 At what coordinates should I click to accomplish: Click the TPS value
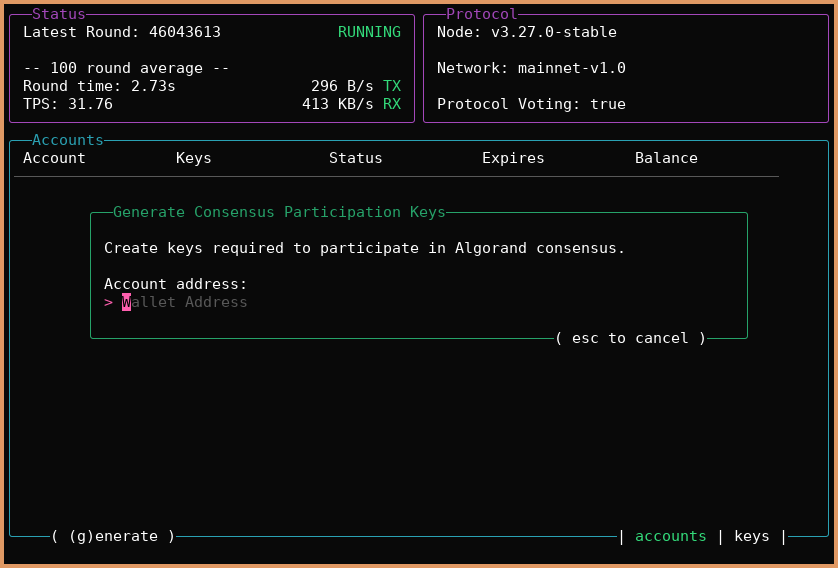click(90, 104)
